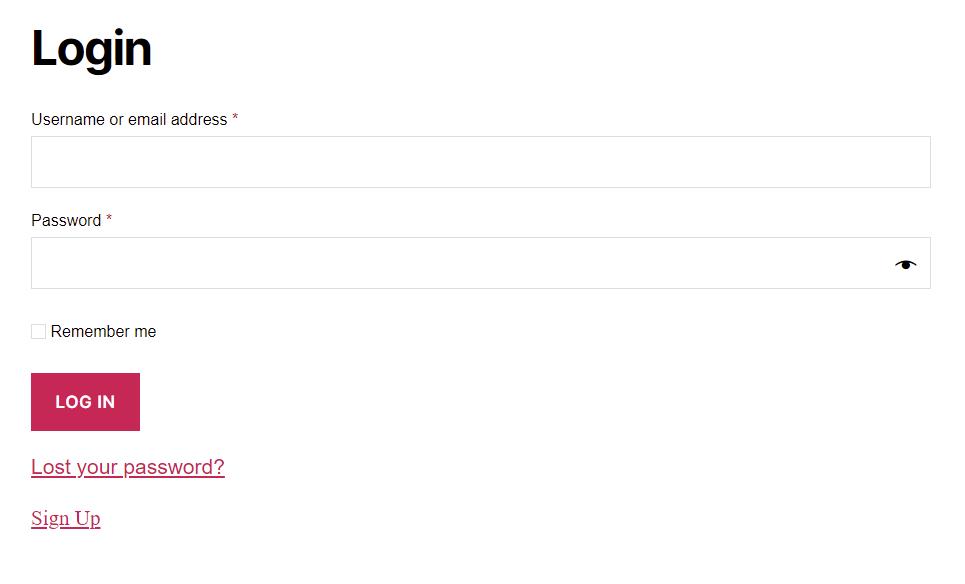Tick the Remember me checkbox
The image size is (965, 584).
[38, 332]
